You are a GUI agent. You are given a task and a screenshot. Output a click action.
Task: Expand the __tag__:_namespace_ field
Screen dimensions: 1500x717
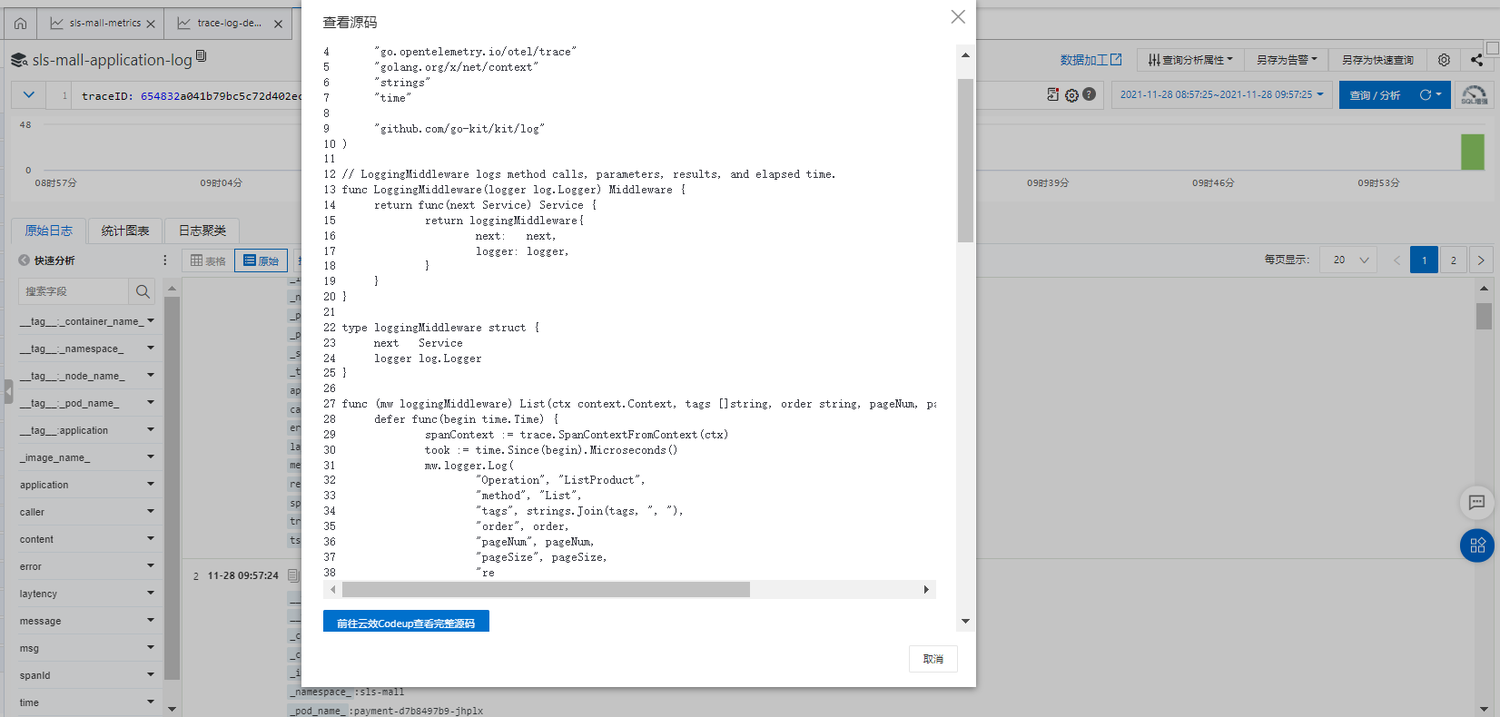click(150, 348)
